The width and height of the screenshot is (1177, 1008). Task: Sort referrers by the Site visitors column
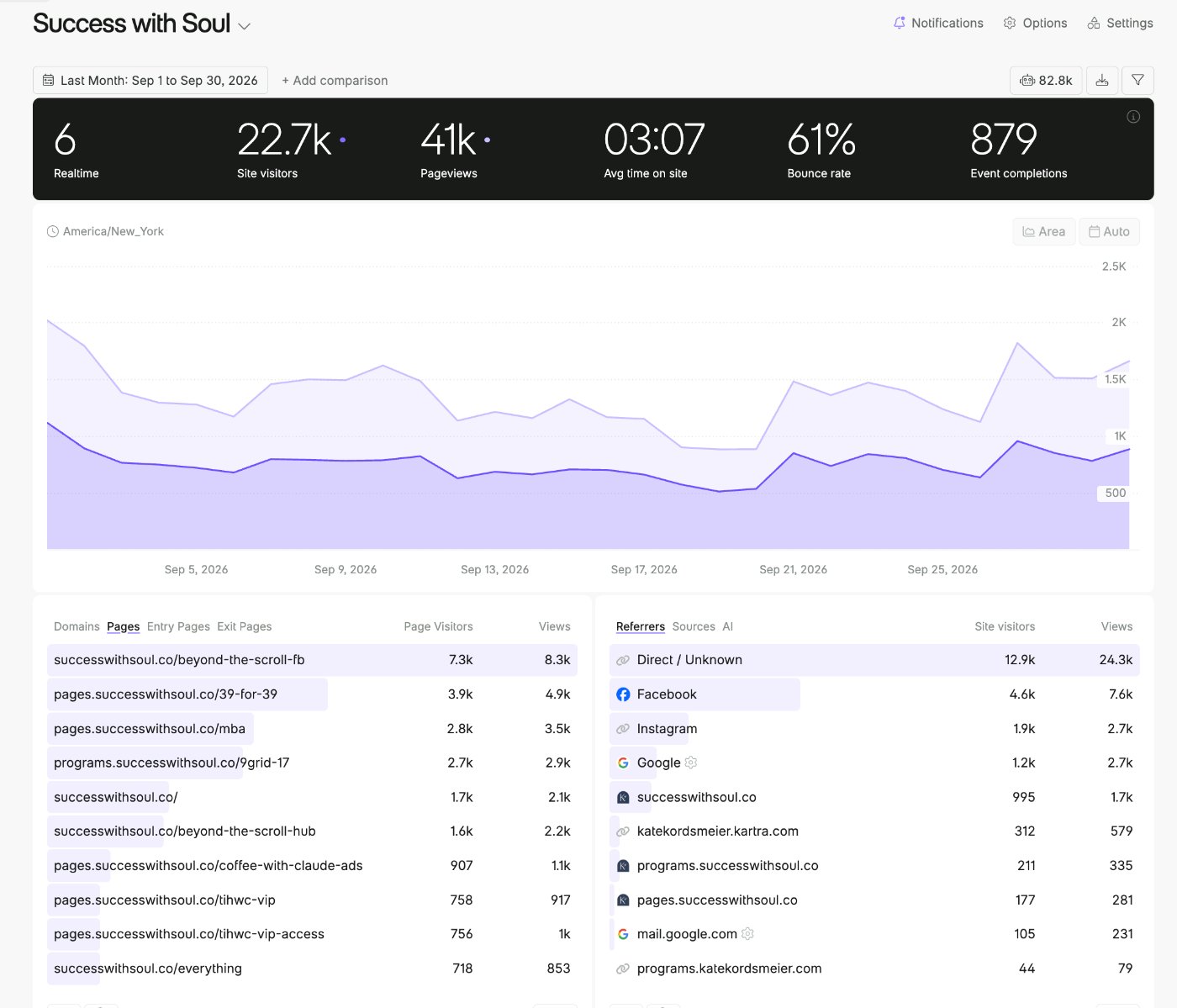point(1005,626)
